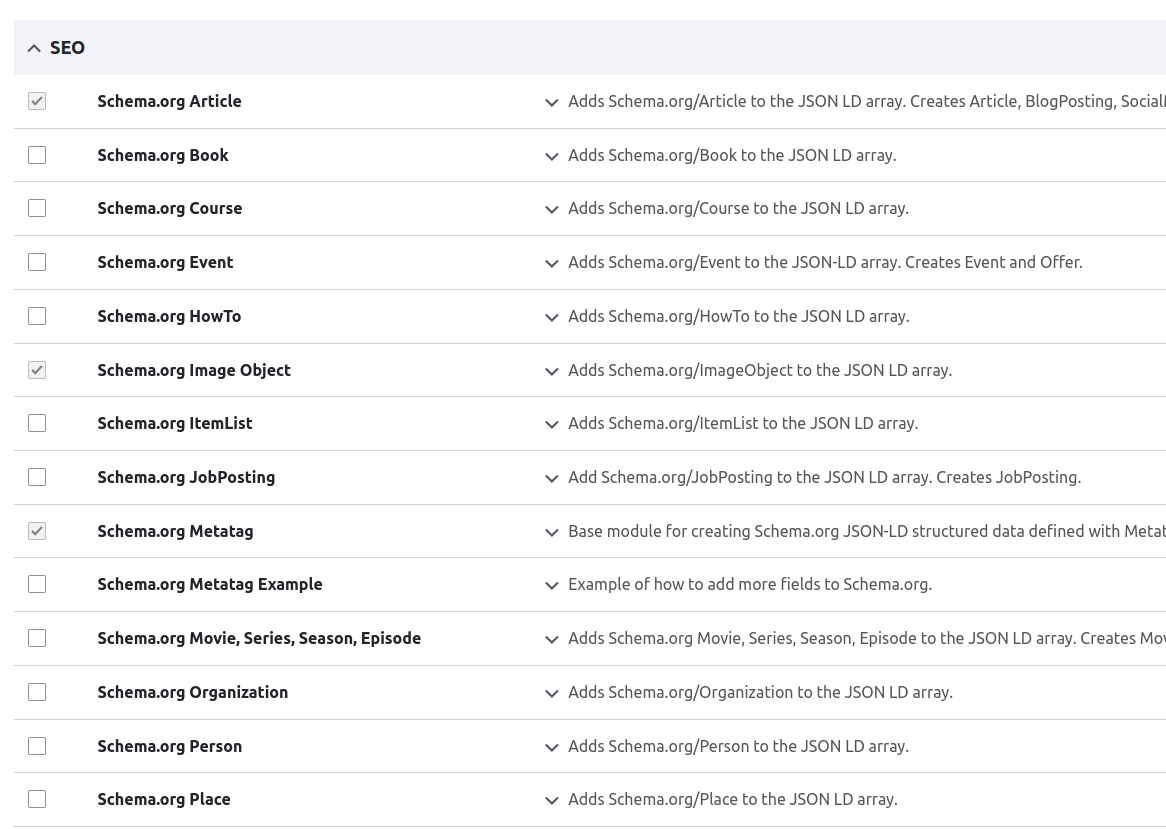This screenshot has height=829, width=1166.
Task: Expand the Schema.org Metatag description chevron
Action: [551, 532]
